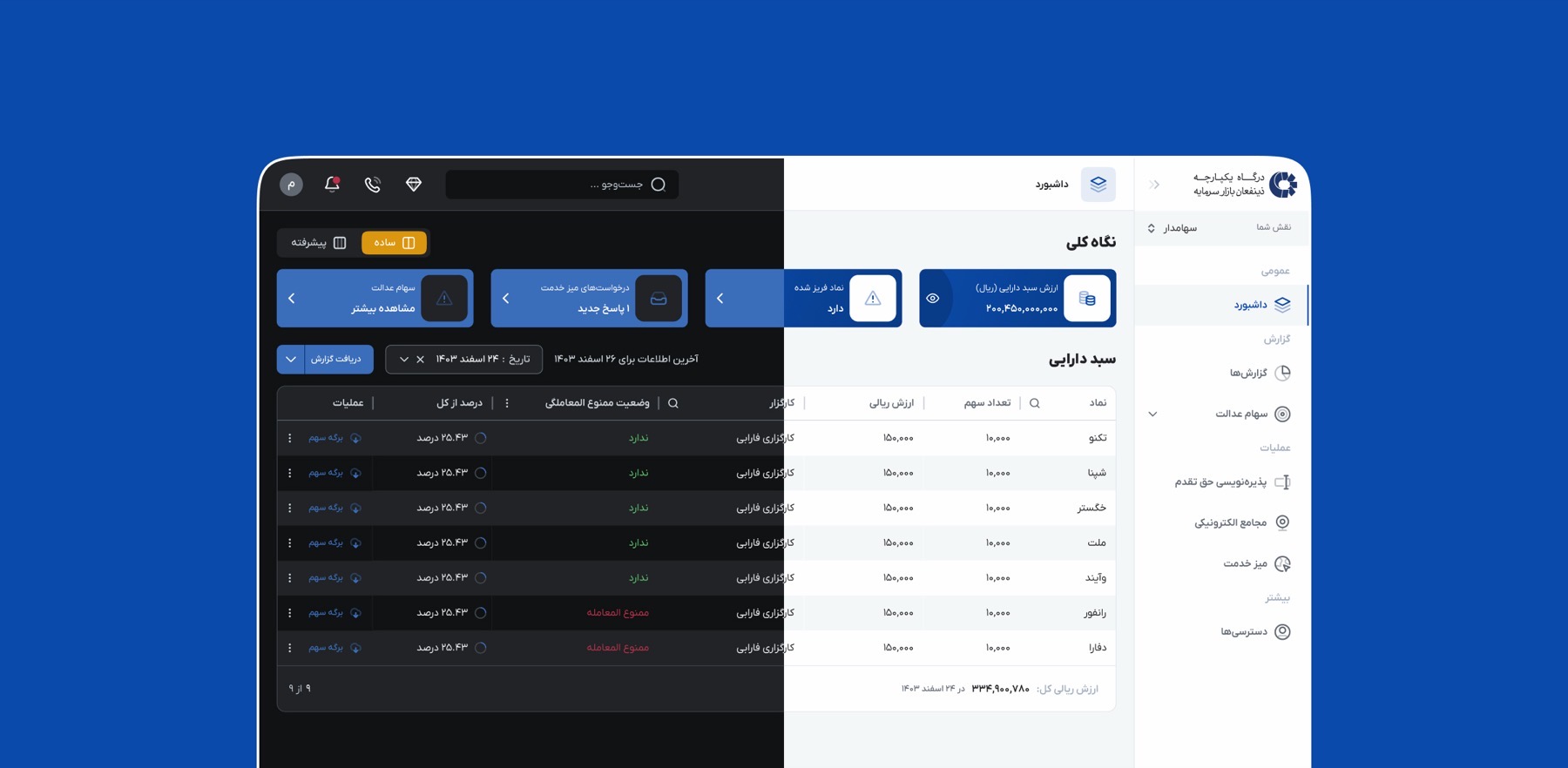Image resolution: width=1568 pixels, height=768 pixels.
Task: Click the coins icon on the ارزش سبد دارایی card
Action: coord(1087,299)
